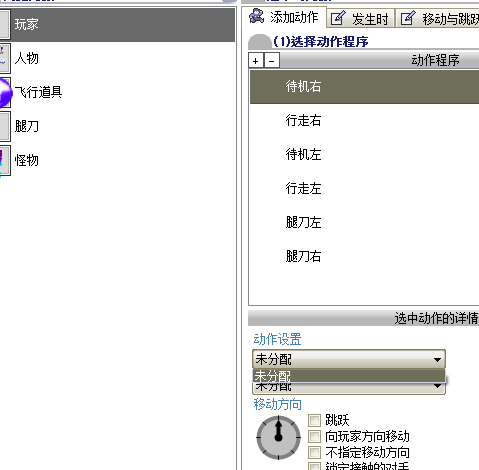This screenshot has height=470, width=479.
Task: Click the (1)选择动作程序 heading
Action: [x=321, y=42]
